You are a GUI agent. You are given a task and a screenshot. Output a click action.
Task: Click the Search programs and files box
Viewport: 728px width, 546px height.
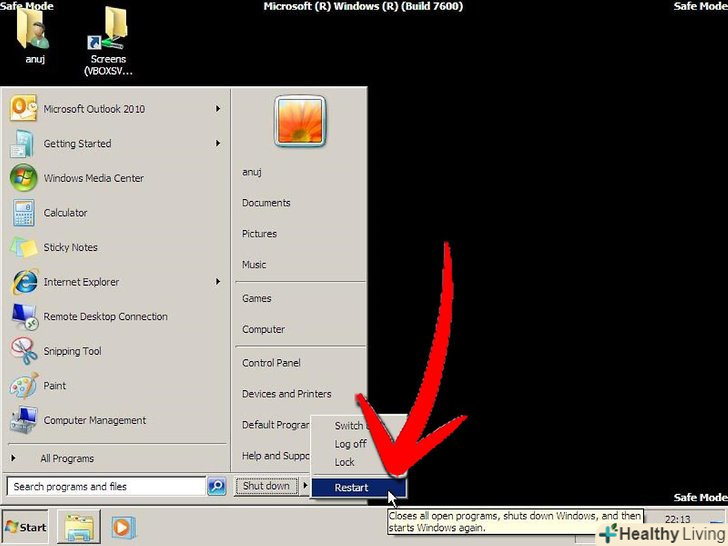106,486
